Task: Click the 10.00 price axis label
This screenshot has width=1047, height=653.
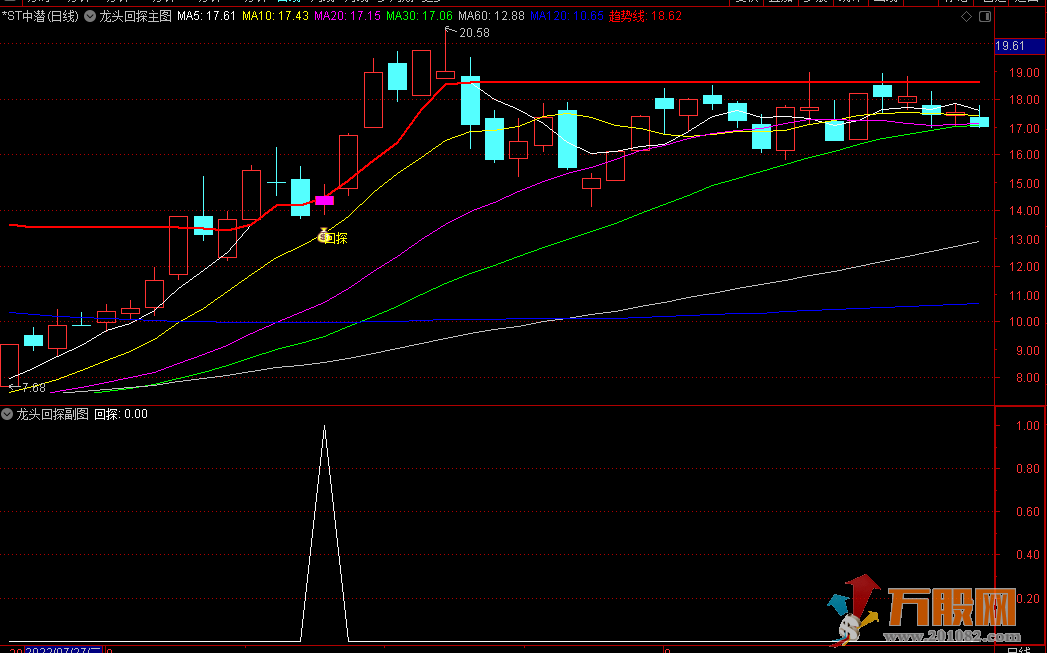Action: coord(1026,322)
